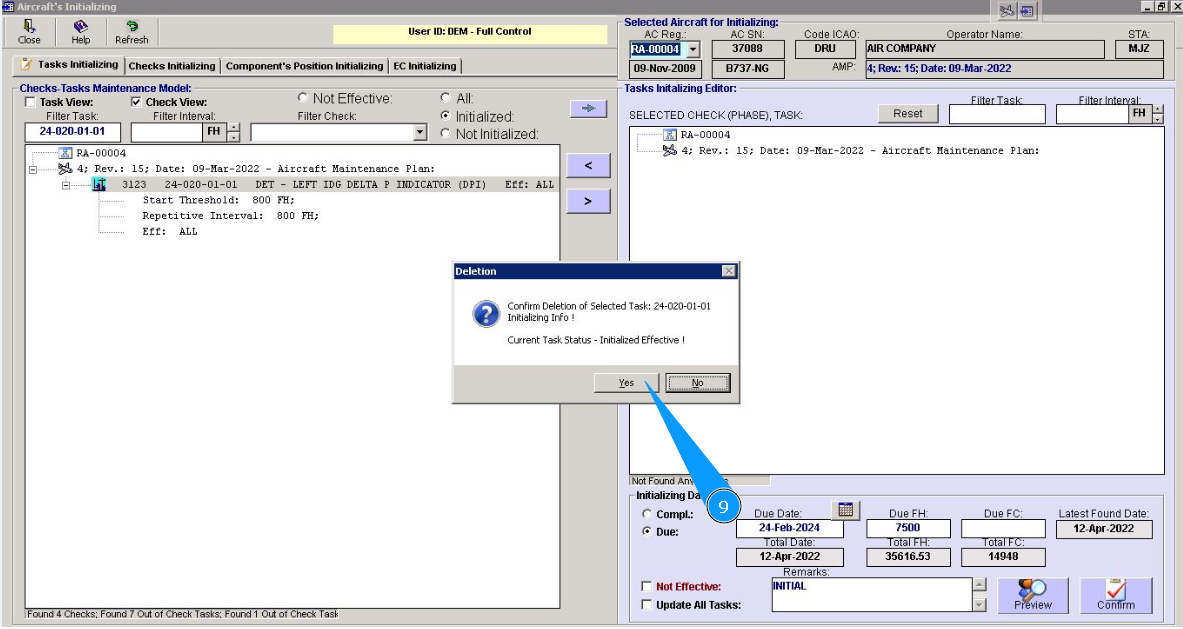This screenshot has height=629, width=1183.
Task: Open the calendar picker beside Due Date
Action: click(846, 511)
